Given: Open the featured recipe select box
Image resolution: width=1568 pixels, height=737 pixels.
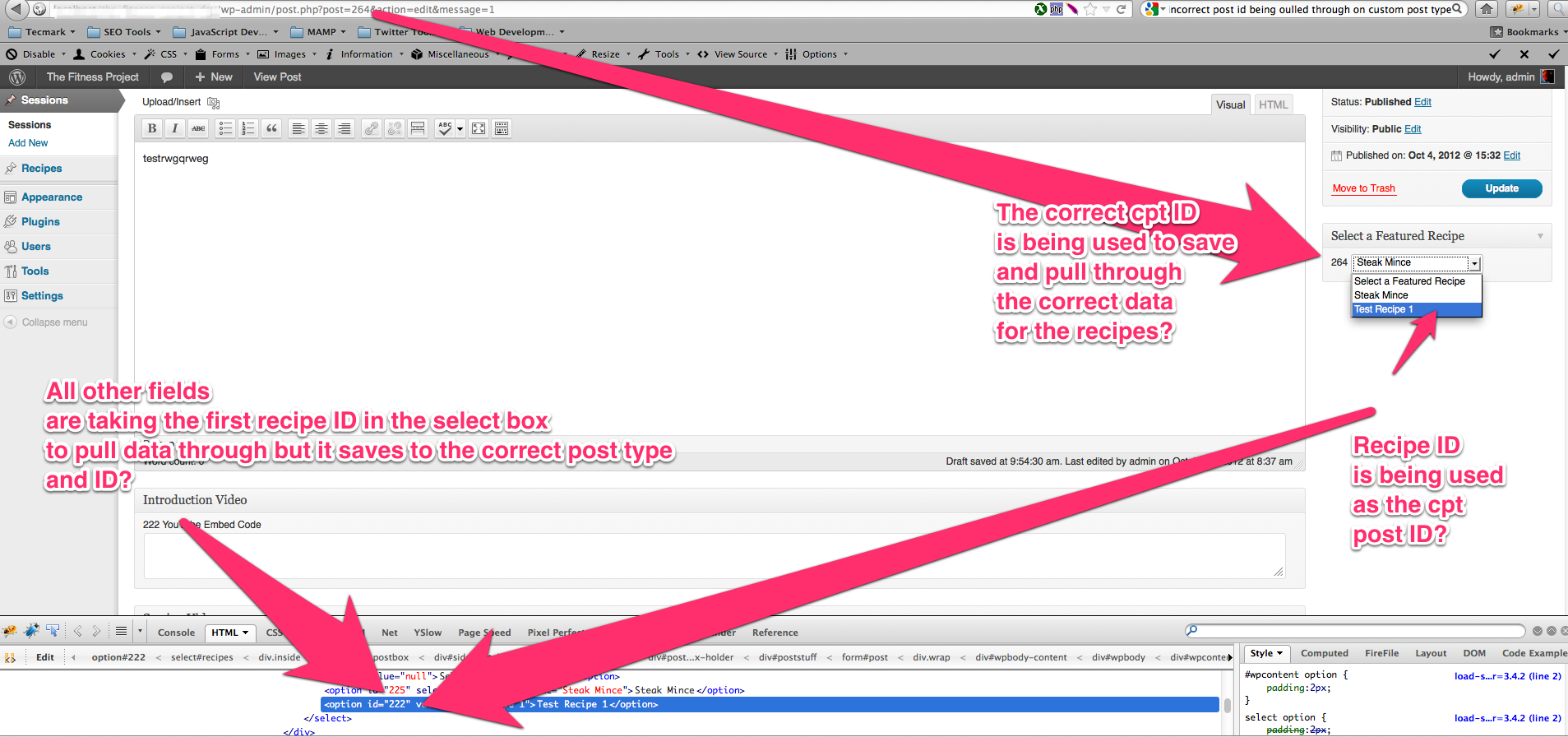Looking at the screenshot, I should (x=1417, y=262).
